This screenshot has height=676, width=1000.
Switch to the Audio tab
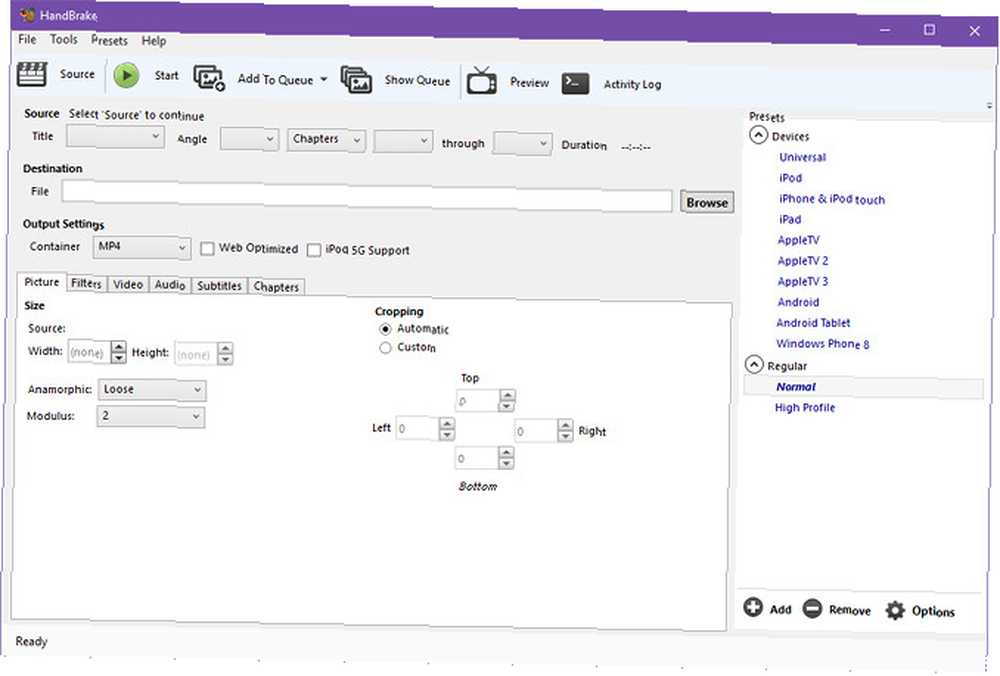pos(170,285)
